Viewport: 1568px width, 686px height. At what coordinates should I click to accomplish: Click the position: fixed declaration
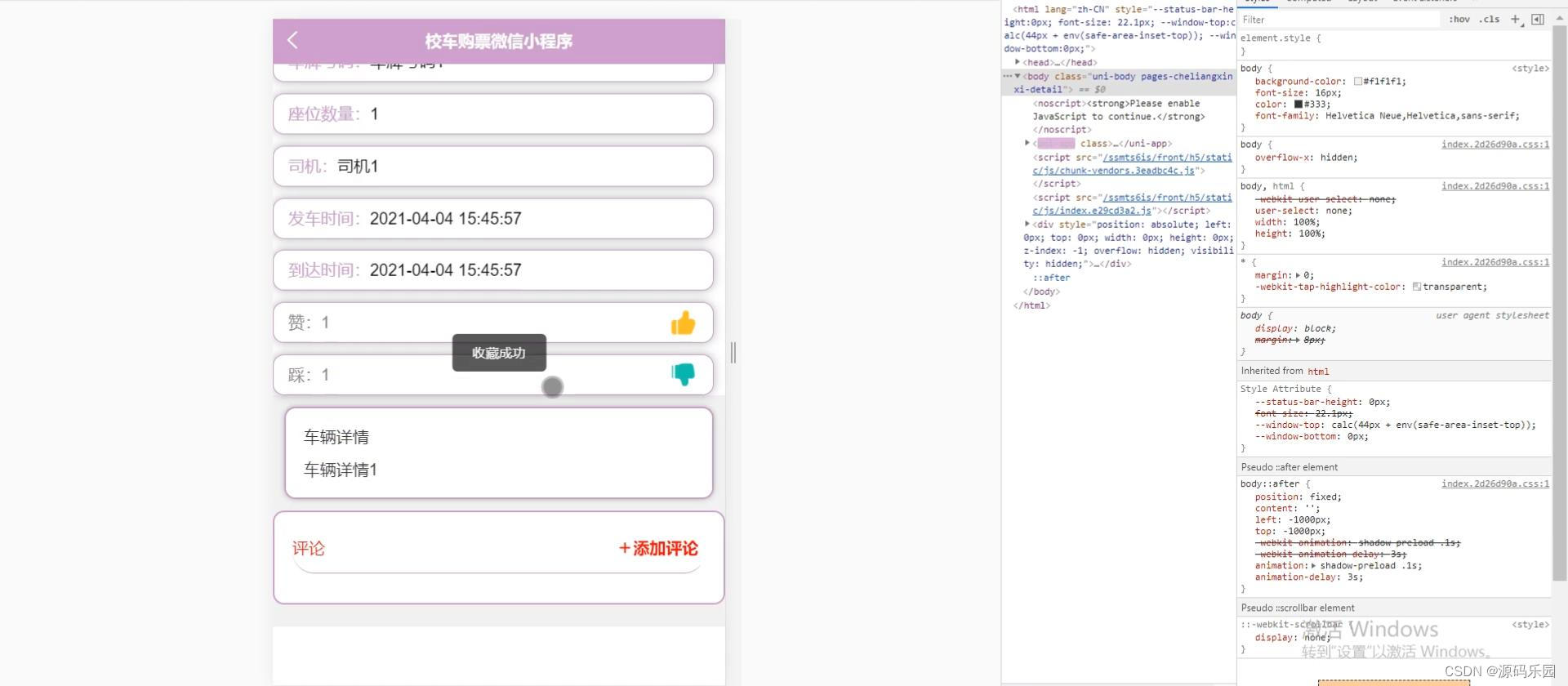pyautogui.click(x=1298, y=497)
